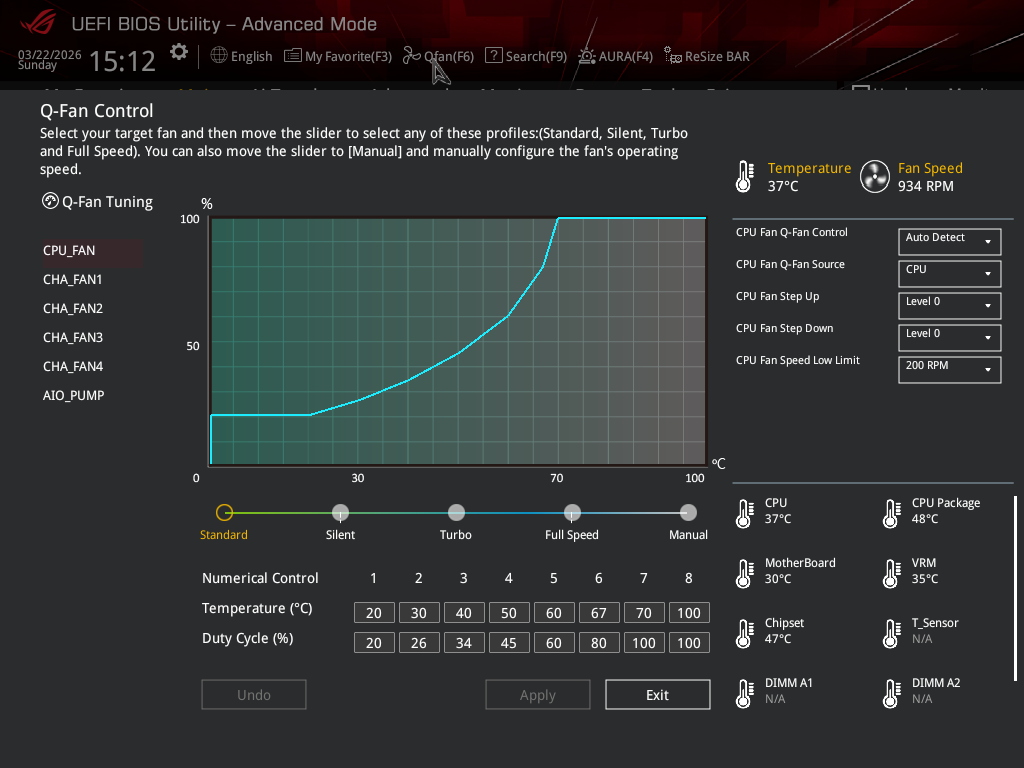
Task: Click the MotherBoard thermometer icon
Action: tap(744, 573)
